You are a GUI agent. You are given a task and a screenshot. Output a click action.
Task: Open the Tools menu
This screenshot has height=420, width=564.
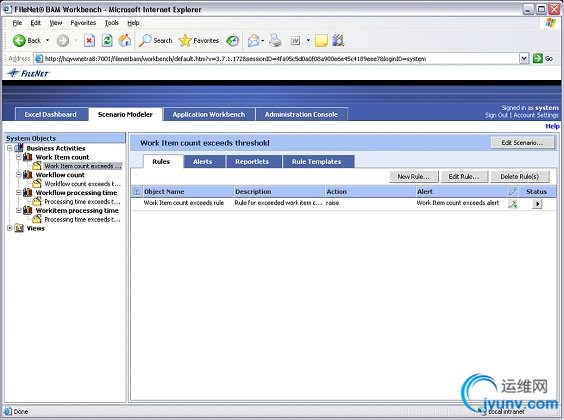click(x=112, y=23)
